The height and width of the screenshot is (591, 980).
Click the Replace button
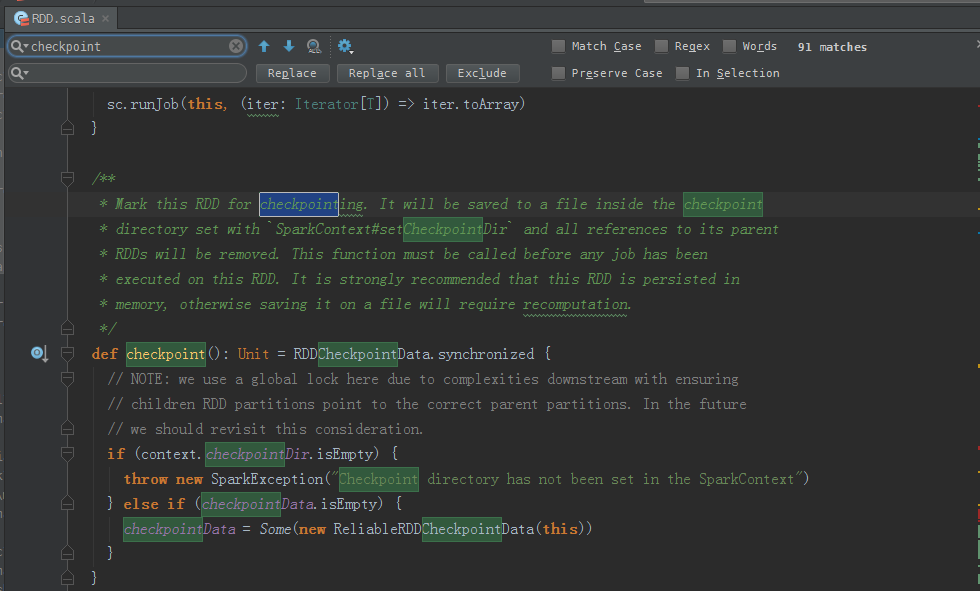[292, 73]
